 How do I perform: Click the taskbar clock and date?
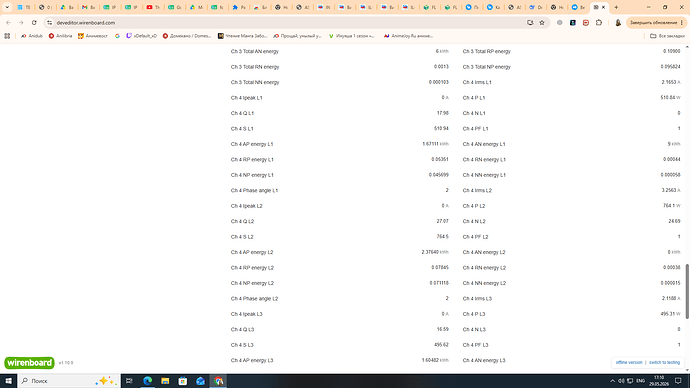pos(659,381)
